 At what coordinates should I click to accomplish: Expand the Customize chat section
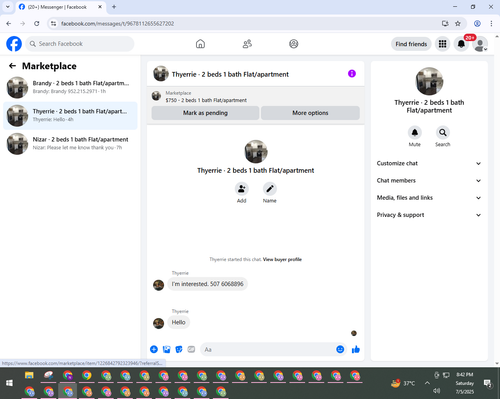429,163
